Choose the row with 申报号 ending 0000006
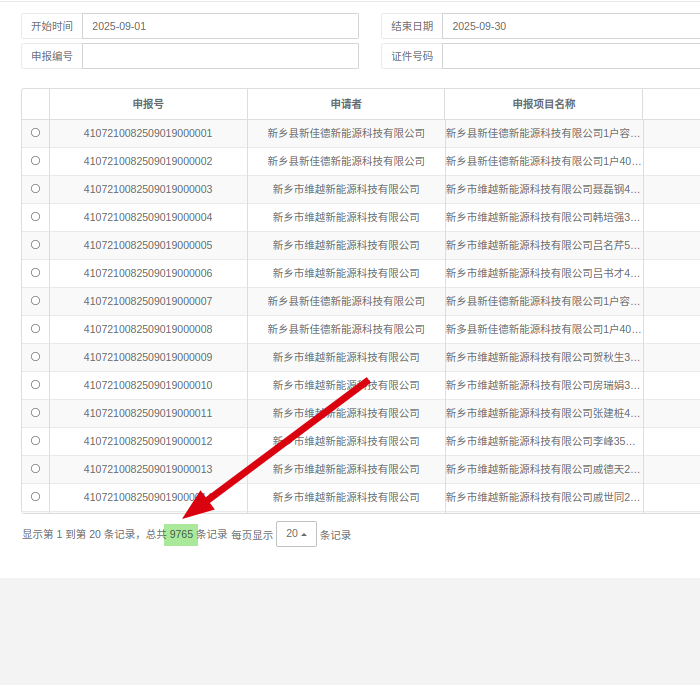Screen dimensions: 700x685 coord(35,272)
